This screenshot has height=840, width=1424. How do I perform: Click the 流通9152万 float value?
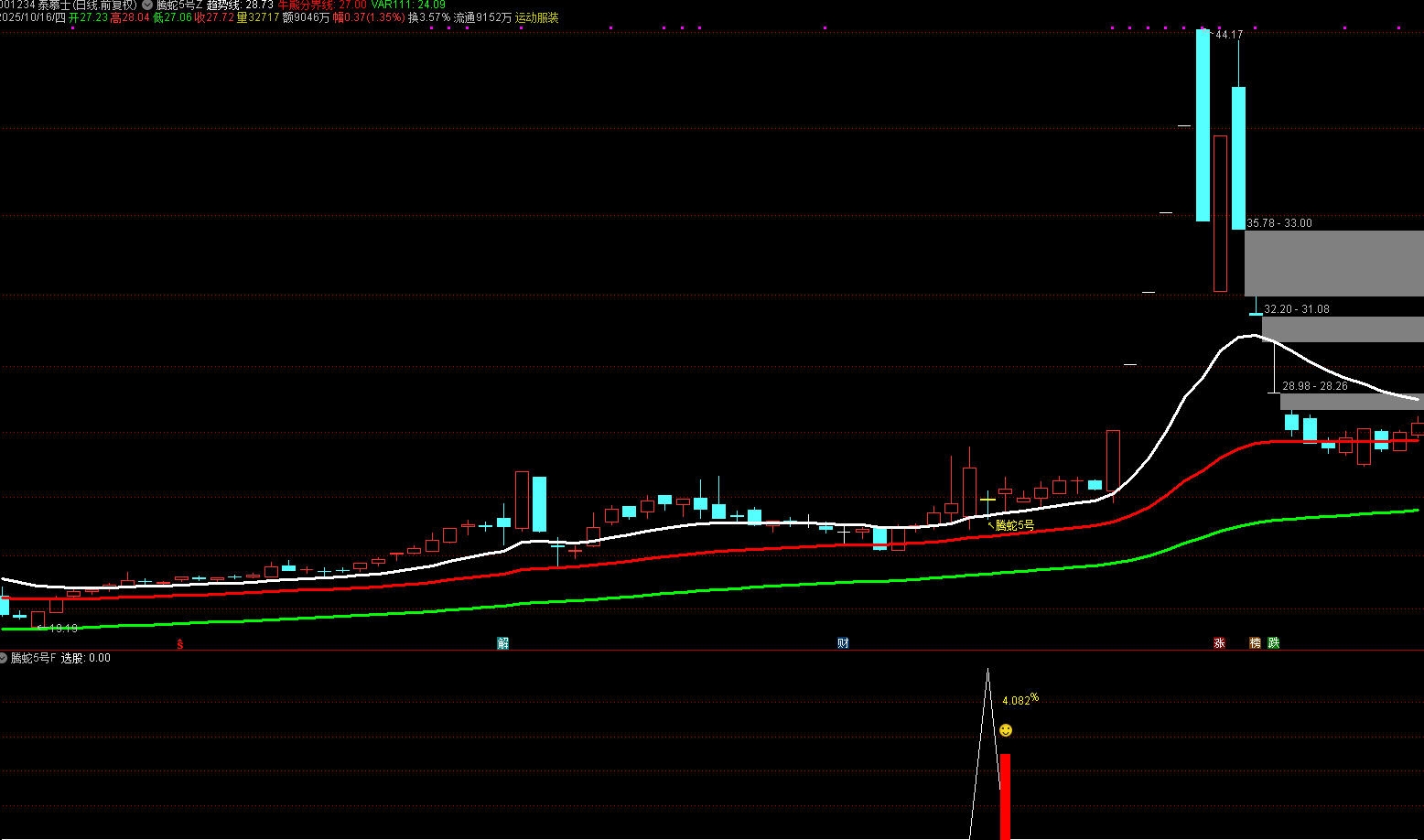click(x=483, y=17)
